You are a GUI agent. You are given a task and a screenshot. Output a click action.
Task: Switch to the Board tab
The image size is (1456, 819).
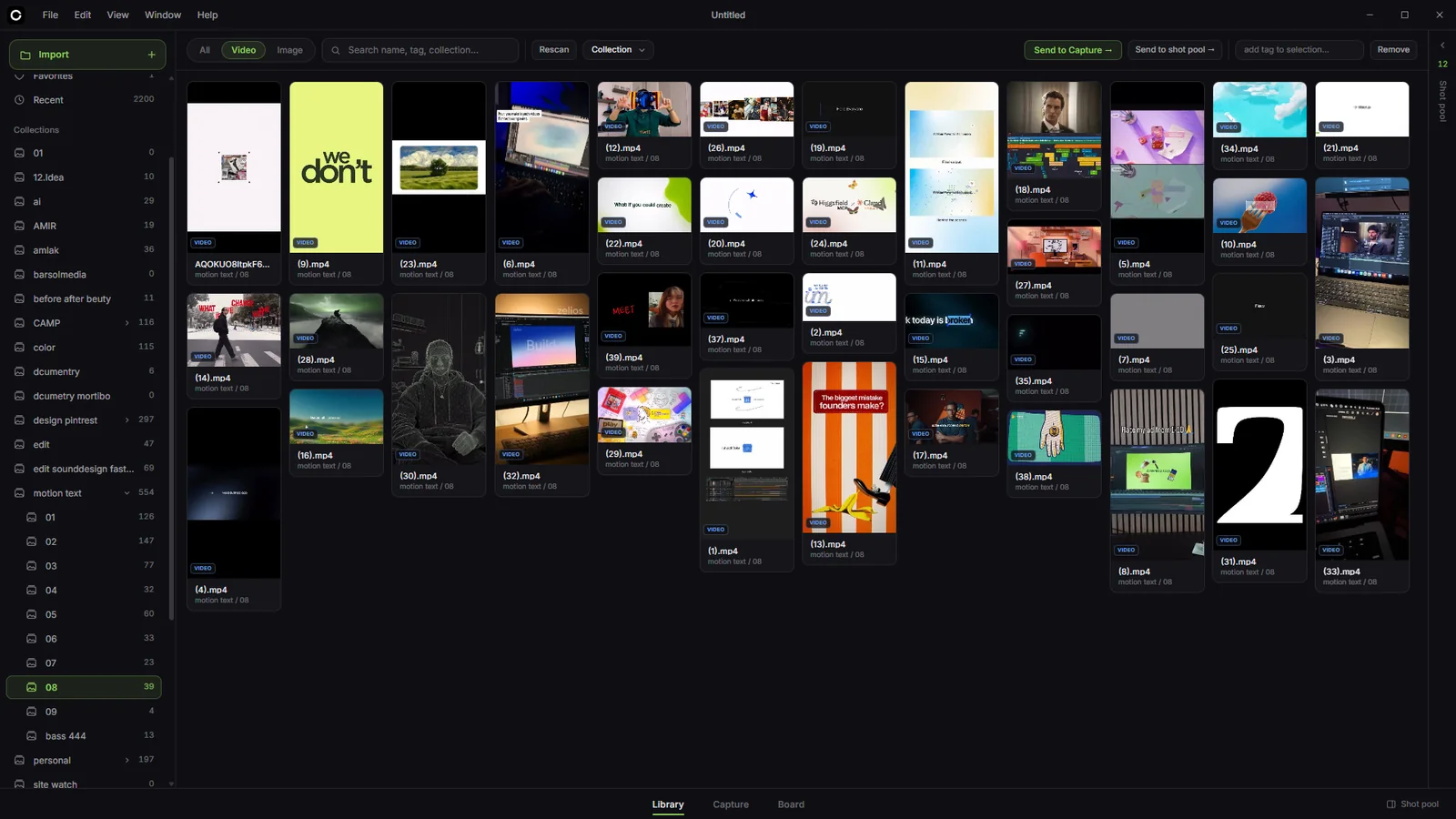(791, 804)
